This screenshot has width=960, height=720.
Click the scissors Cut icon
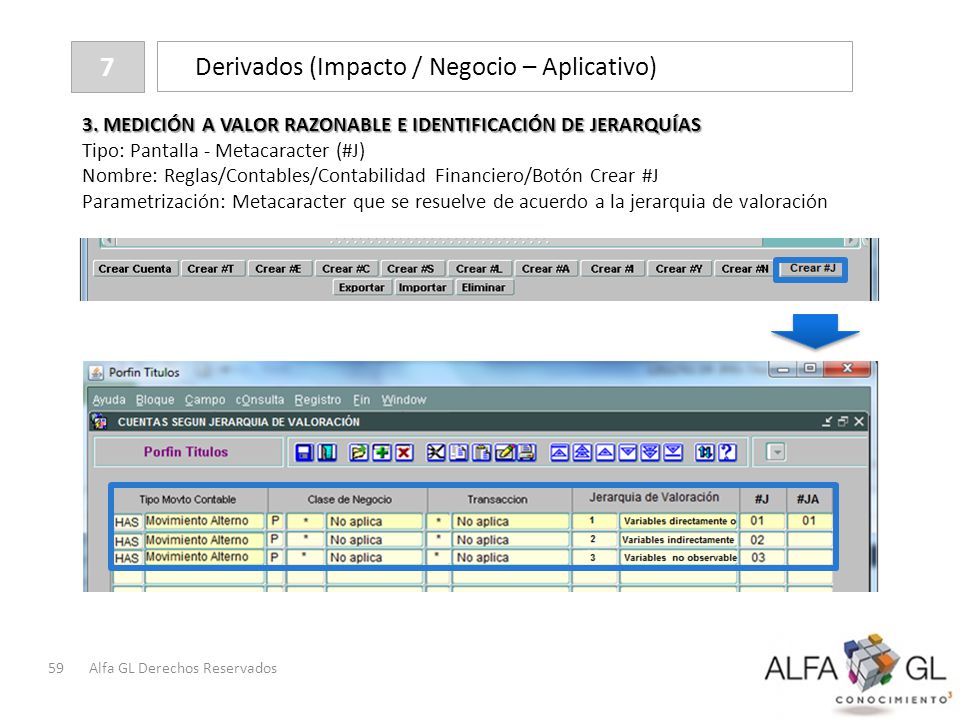pyautogui.click(x=435, y=452)
